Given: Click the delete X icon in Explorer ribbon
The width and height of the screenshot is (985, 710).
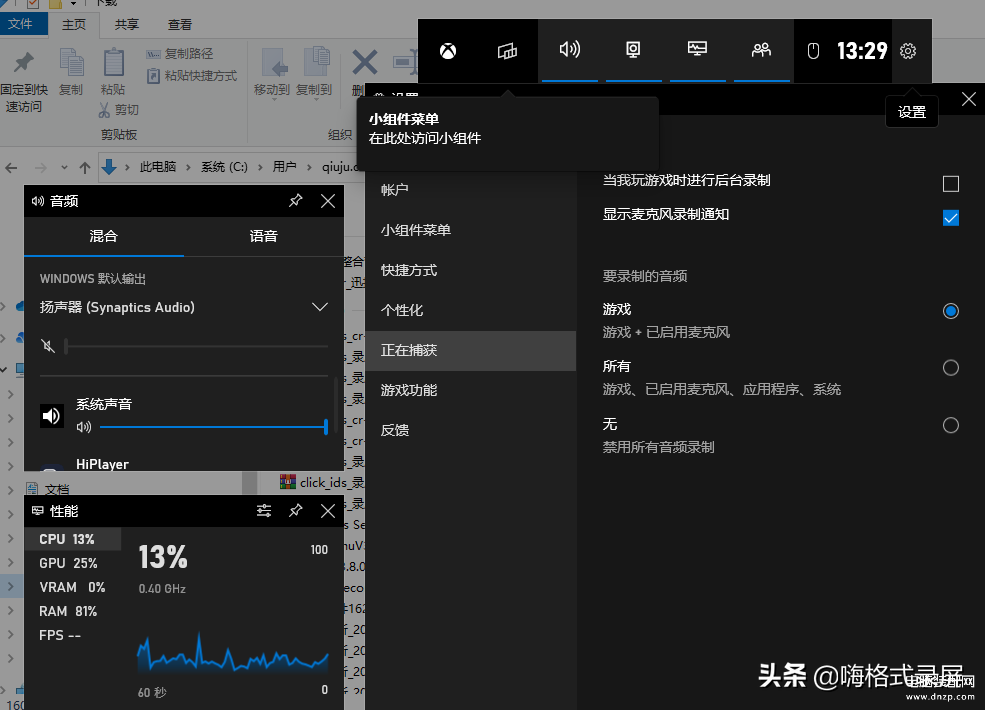Looking at the screenshot, I should click(364, 63).
